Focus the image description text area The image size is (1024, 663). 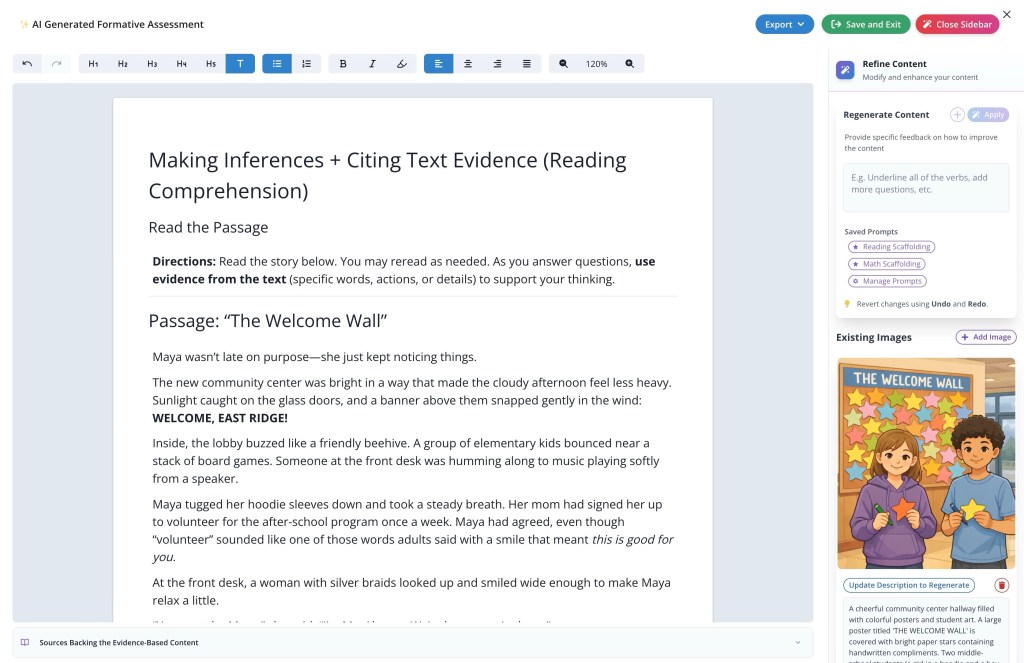pyautogui.click(x=926, y=631)
